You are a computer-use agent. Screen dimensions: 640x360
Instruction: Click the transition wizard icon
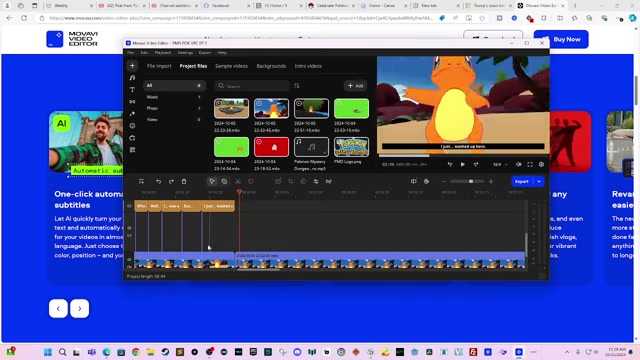click(329, 182)
